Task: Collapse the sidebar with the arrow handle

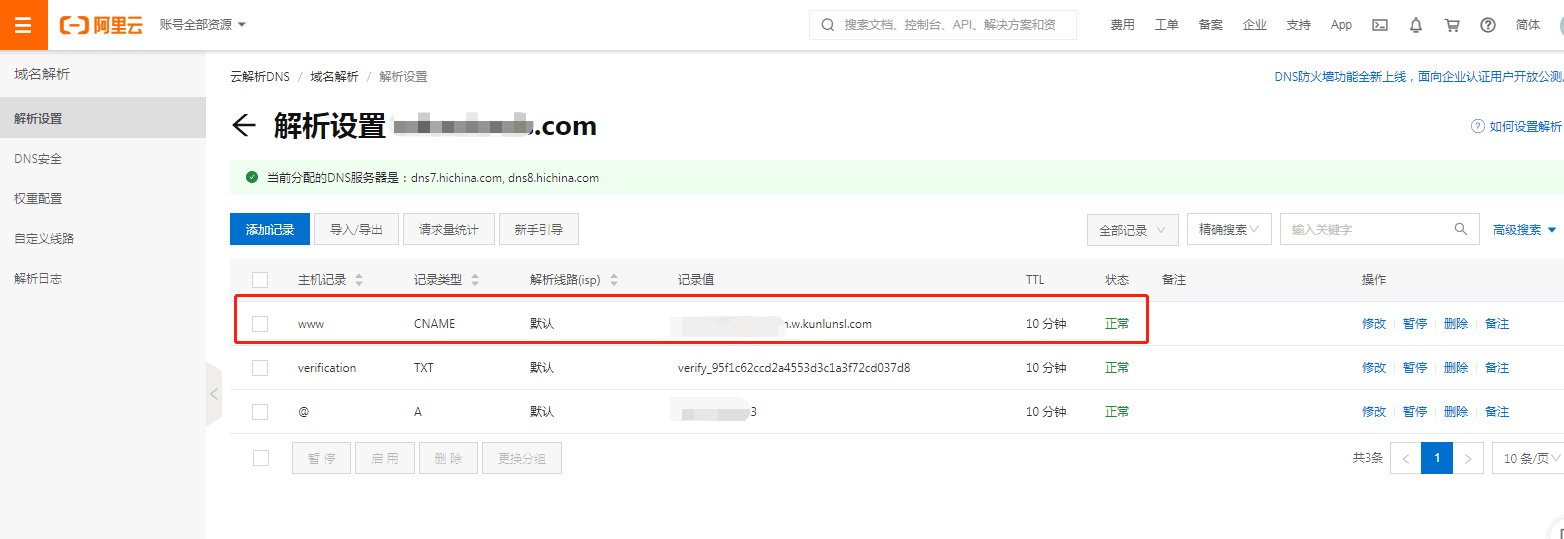Action: [213, 394]
